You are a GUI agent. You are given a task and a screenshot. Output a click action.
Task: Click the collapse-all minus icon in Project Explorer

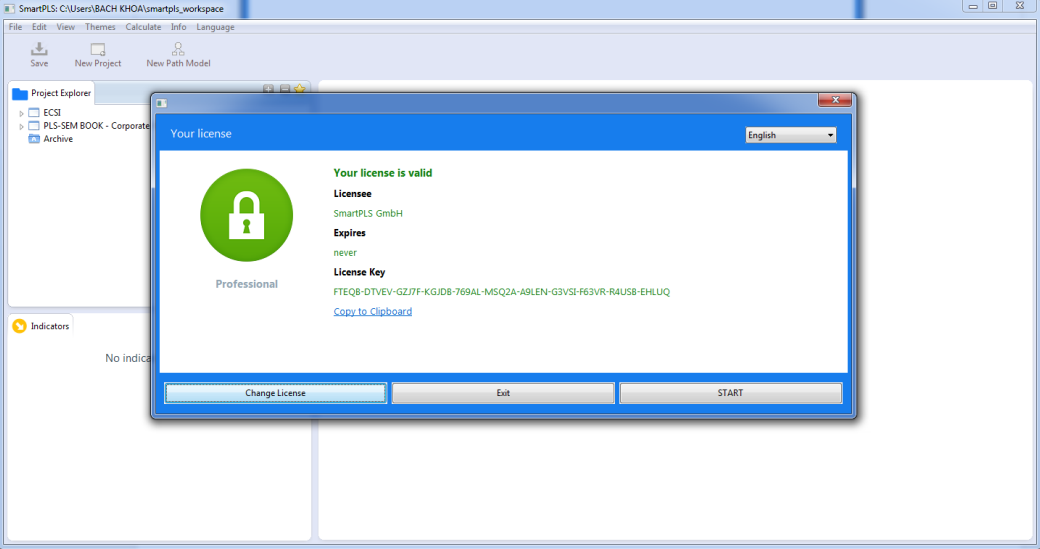pos(285,88)
